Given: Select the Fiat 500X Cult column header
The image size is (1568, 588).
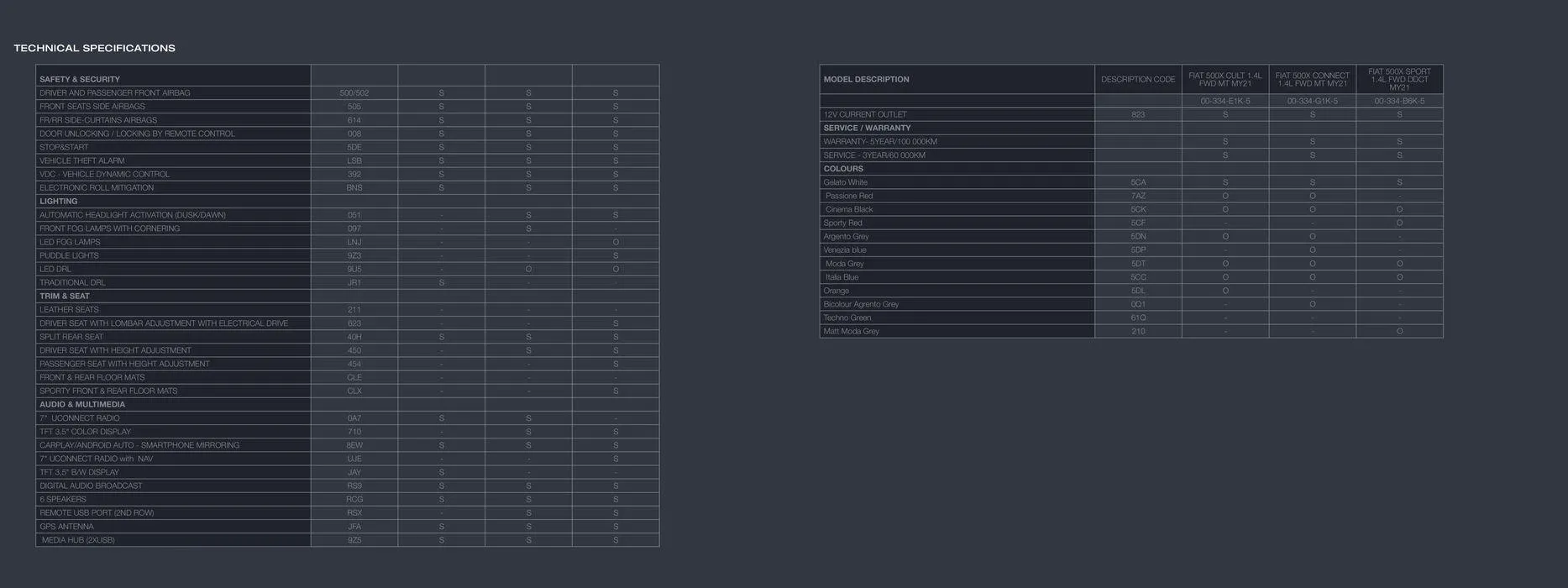Looking at the screenshot, I should click(1225, 79).
